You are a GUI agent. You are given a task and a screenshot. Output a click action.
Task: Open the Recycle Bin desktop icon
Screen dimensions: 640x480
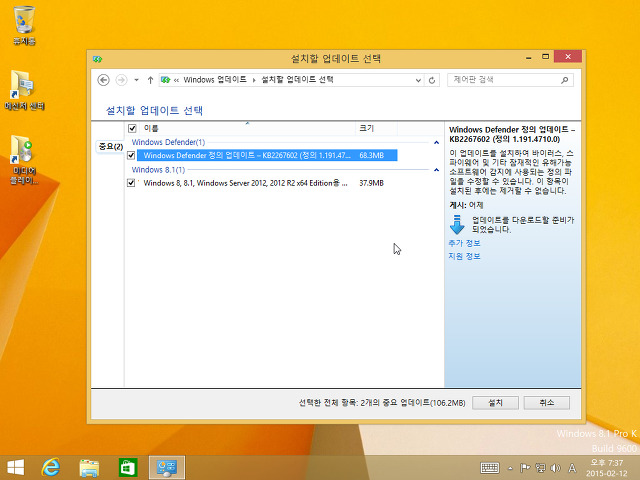pyautogui.click(x=24, y=25)
